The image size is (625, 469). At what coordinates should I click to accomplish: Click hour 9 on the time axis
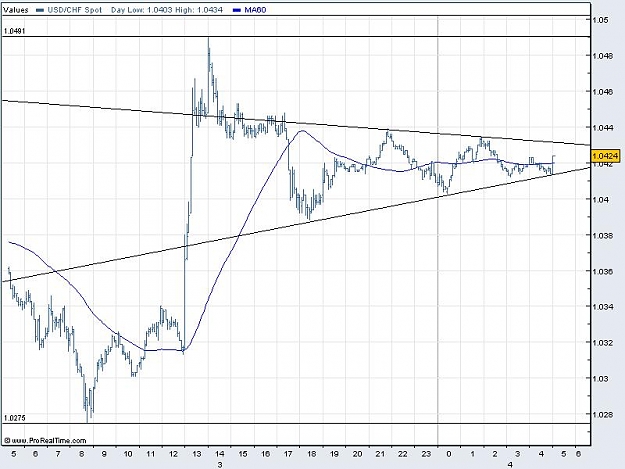click(104, 454)
